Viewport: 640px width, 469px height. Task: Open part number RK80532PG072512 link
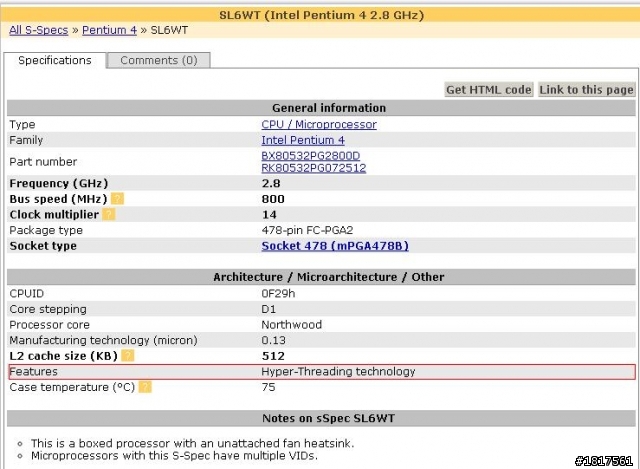(313, 168)
